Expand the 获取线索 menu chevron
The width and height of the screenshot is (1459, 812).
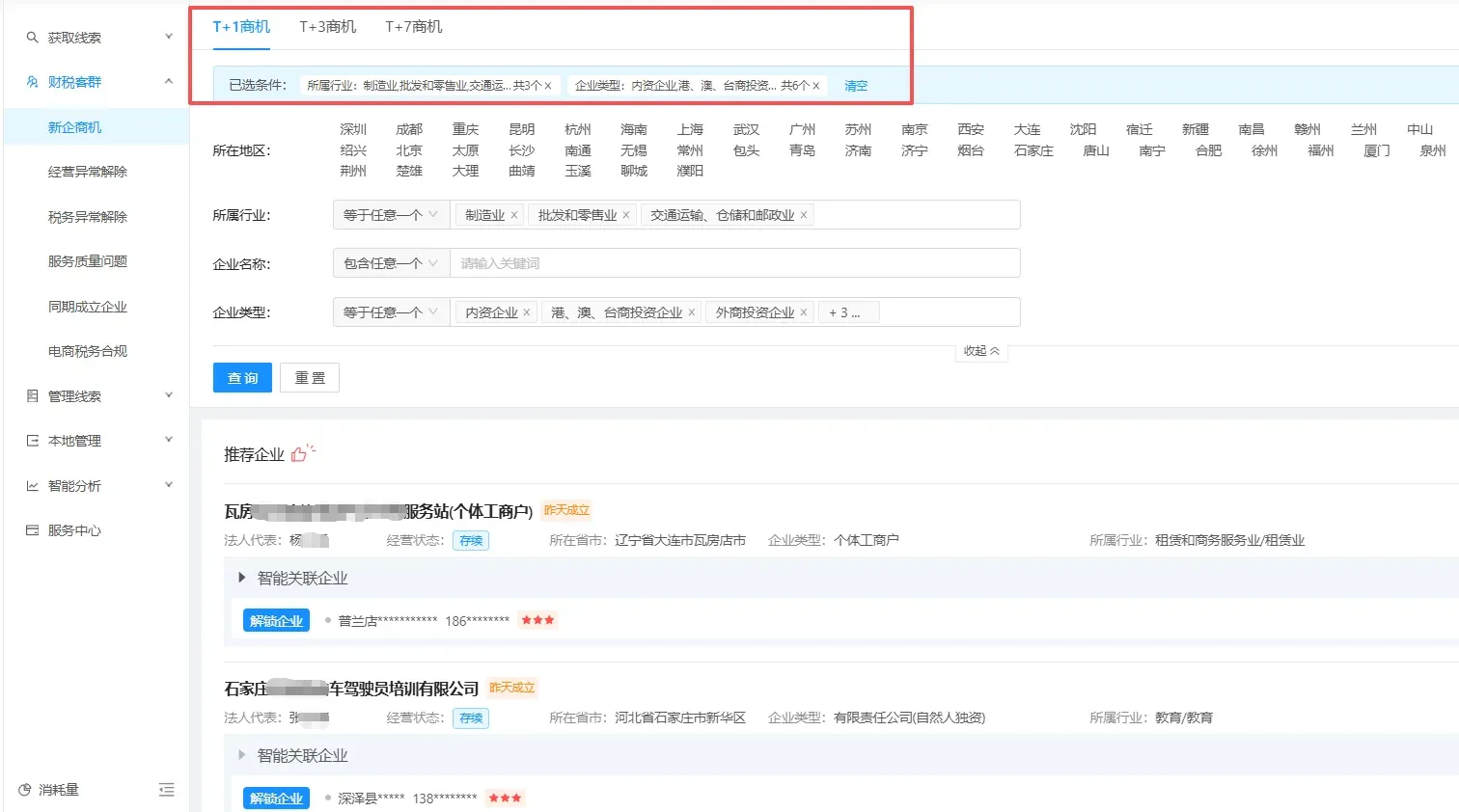tap(169, 37)
